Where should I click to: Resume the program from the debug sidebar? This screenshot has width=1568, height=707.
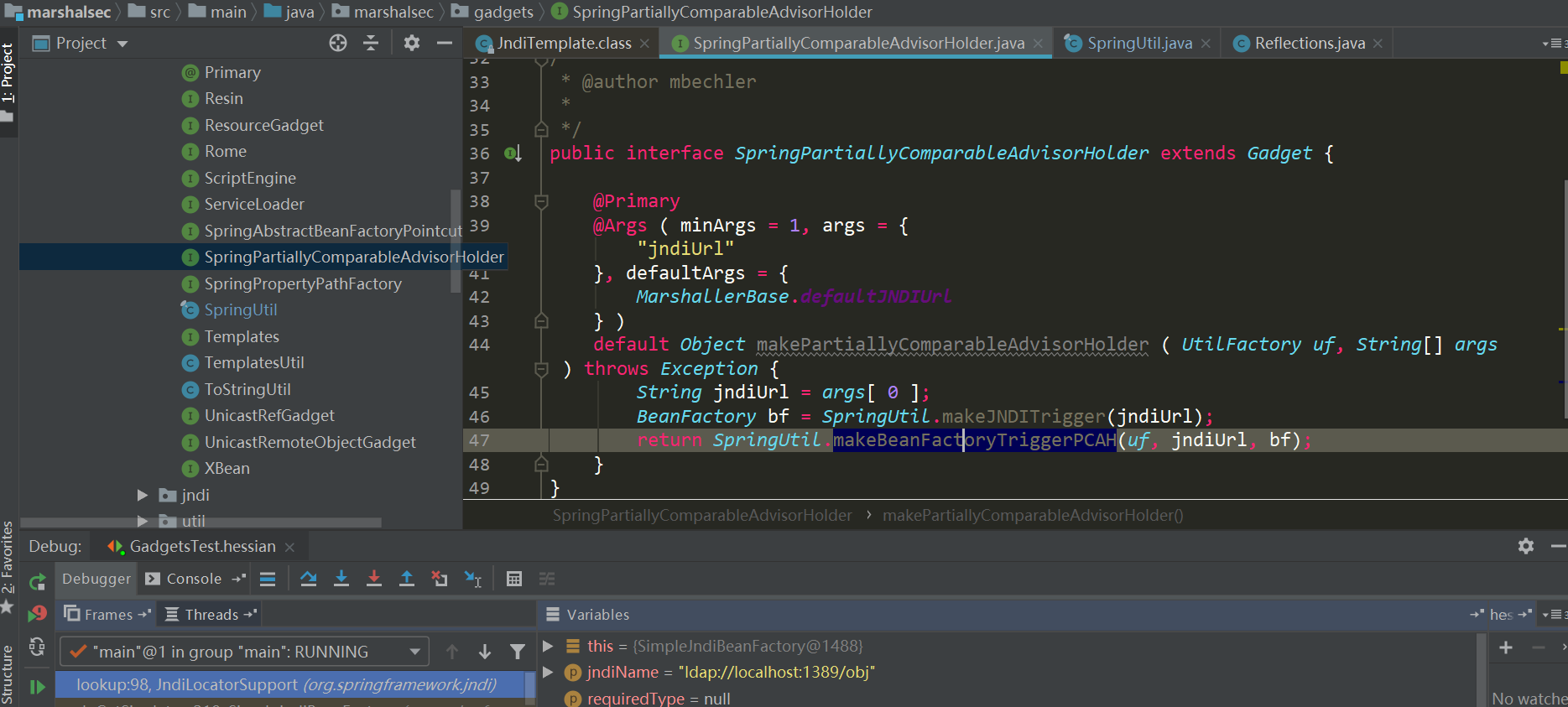pyautogui.click(x=37, y=687)
